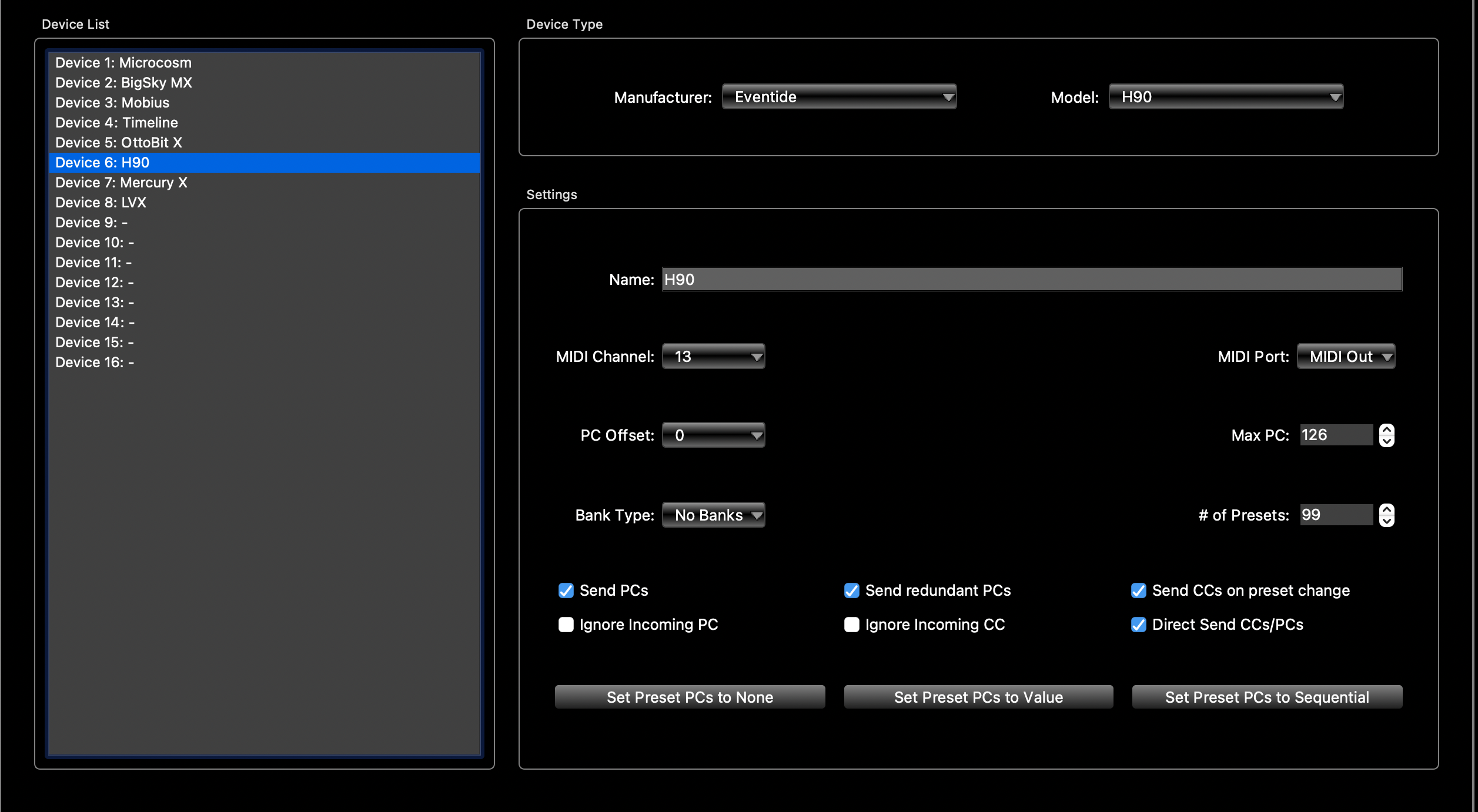Select Device 3: Mobius
Viewport: 1478px width, 812px height.
point(264,103)
